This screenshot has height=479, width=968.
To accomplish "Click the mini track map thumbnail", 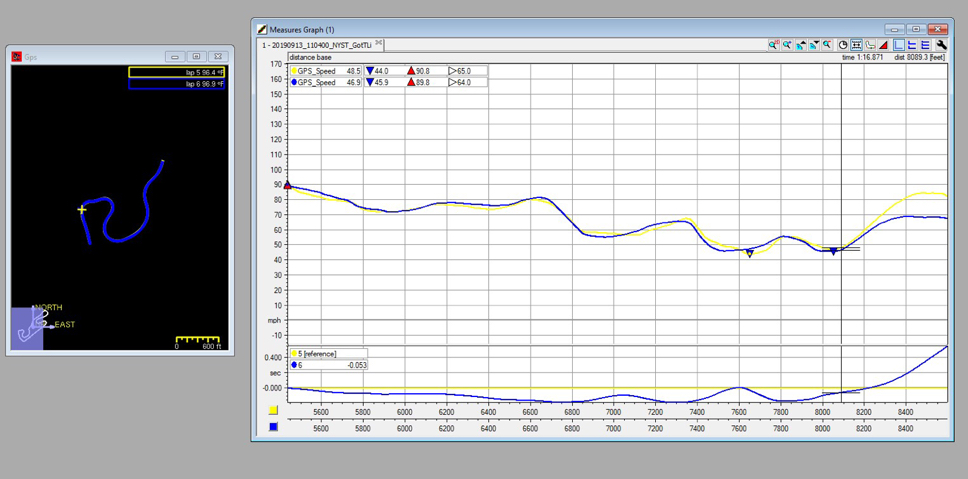I will point(28,328).
